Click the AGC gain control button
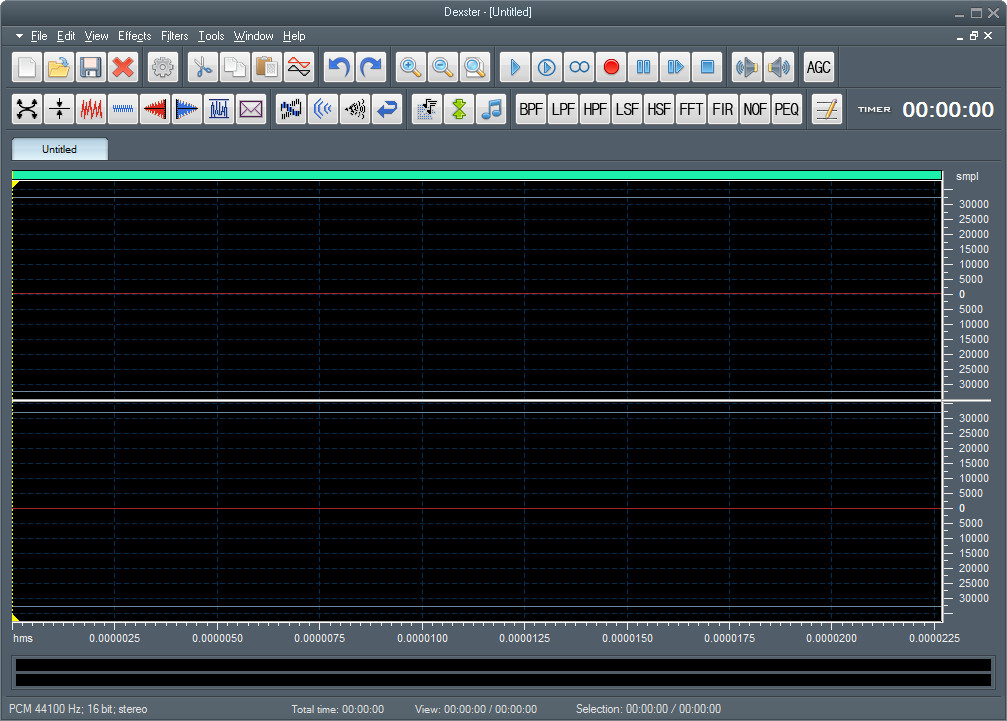Image resolution: width=1007 pixels, height=721 pixels. click(x=819, y=67)
